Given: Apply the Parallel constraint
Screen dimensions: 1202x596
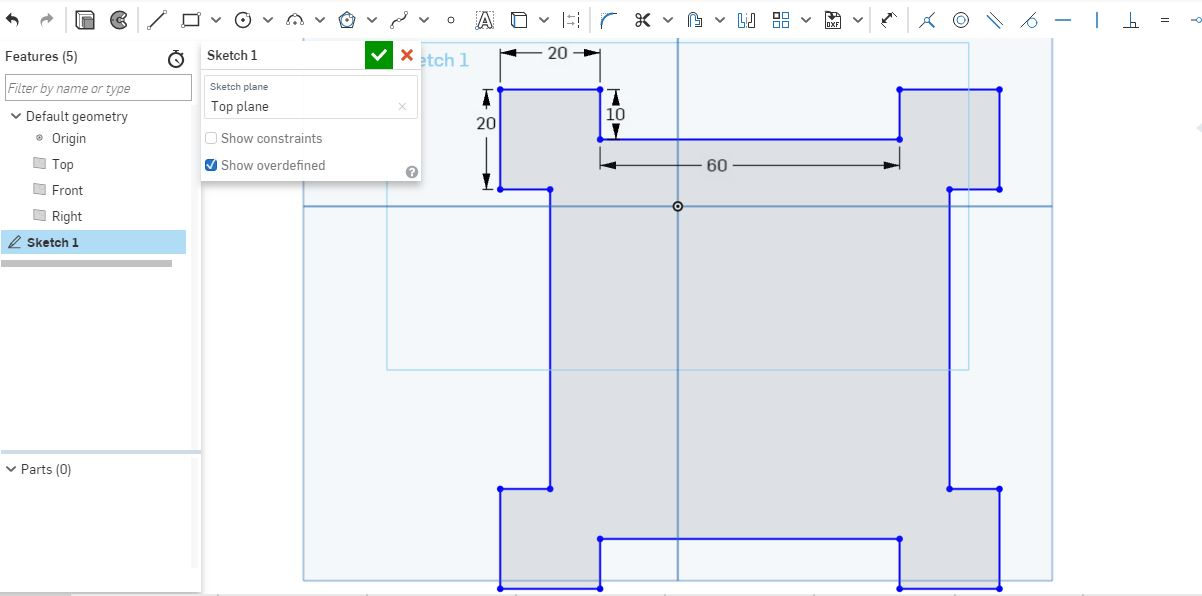Looking at the screenshot, I should 995,20.
